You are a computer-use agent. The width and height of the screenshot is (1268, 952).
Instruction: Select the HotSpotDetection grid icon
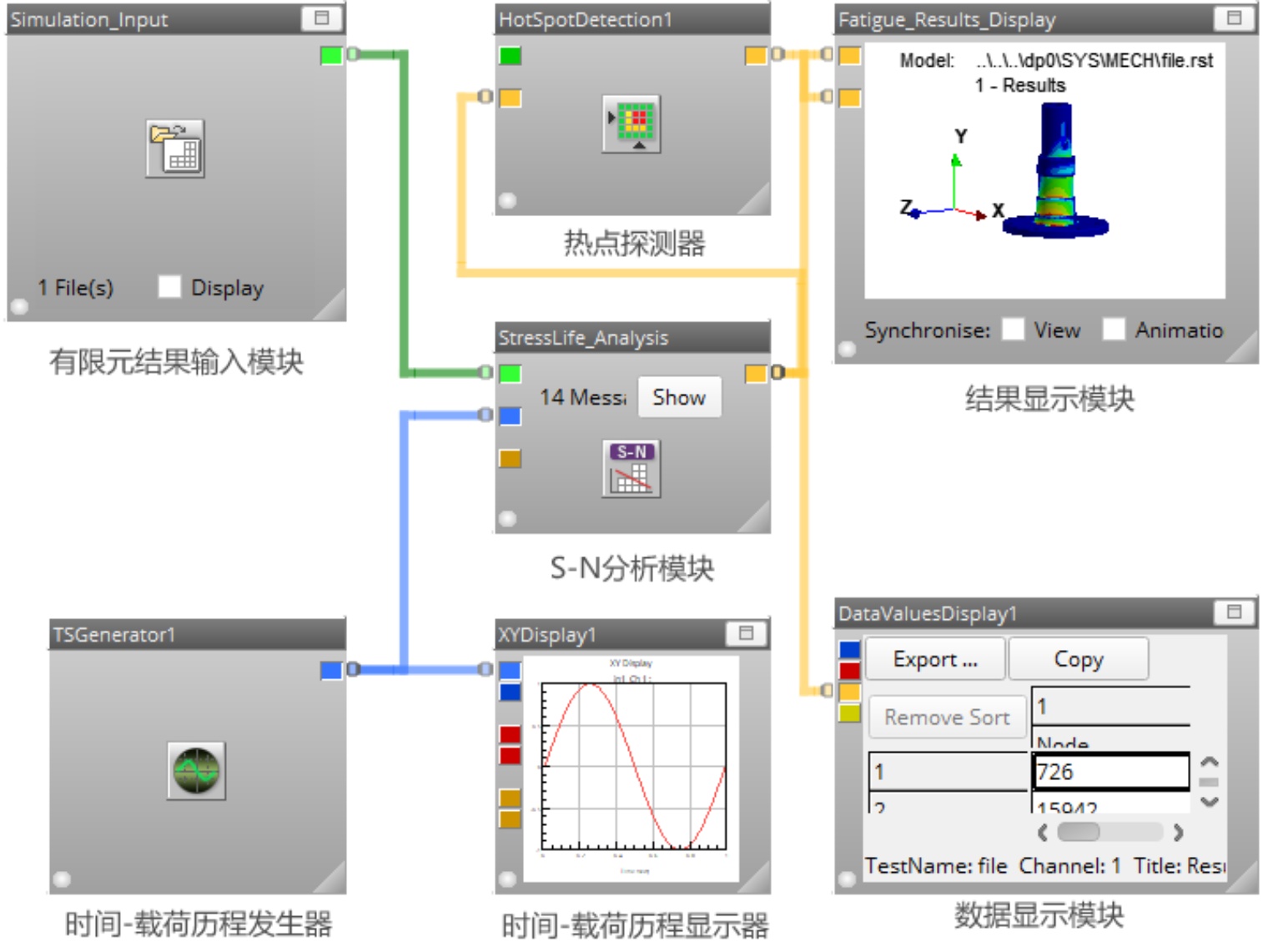pyautogui.click(x=631, y=123)
